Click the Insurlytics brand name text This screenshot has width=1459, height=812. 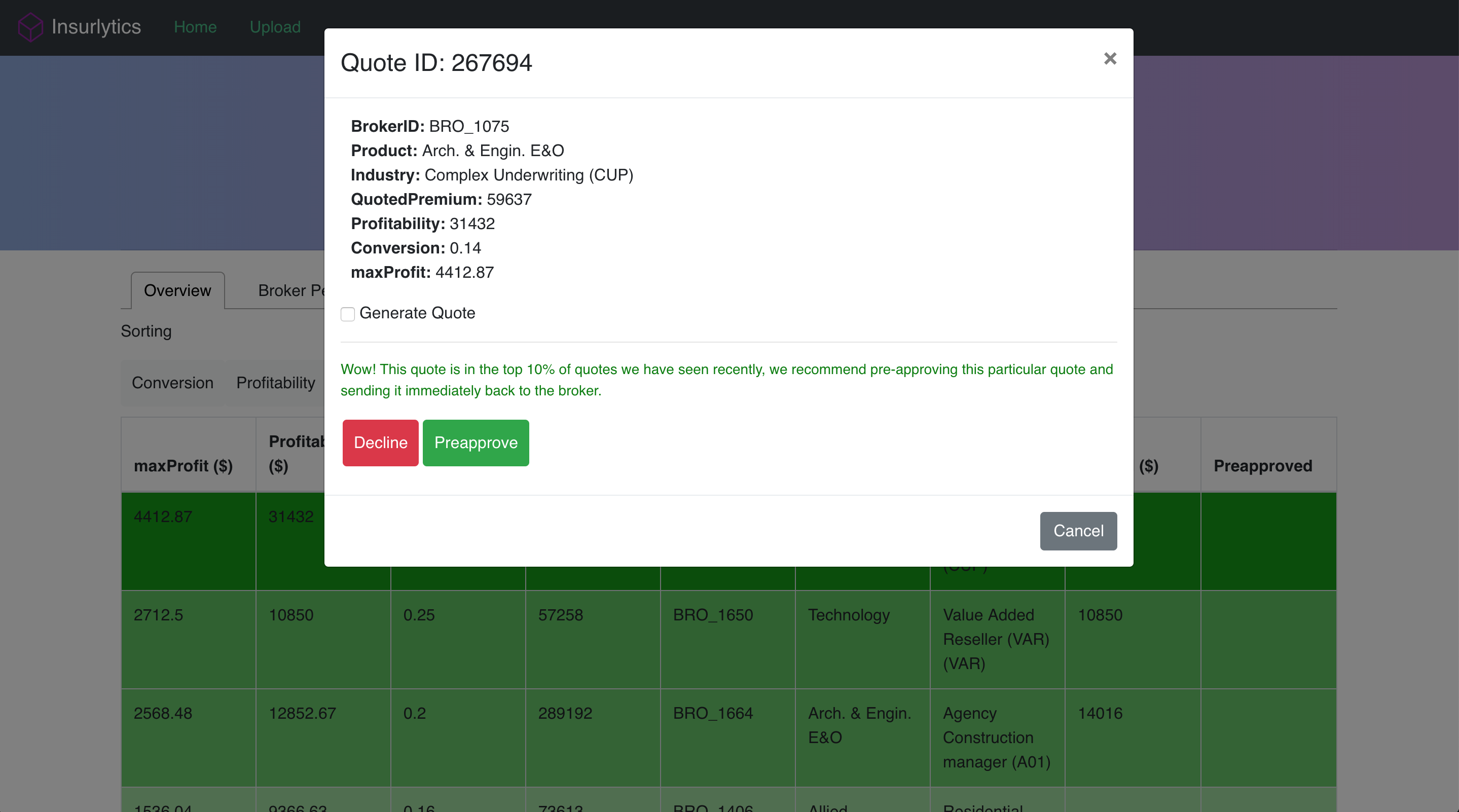point(96,27)
